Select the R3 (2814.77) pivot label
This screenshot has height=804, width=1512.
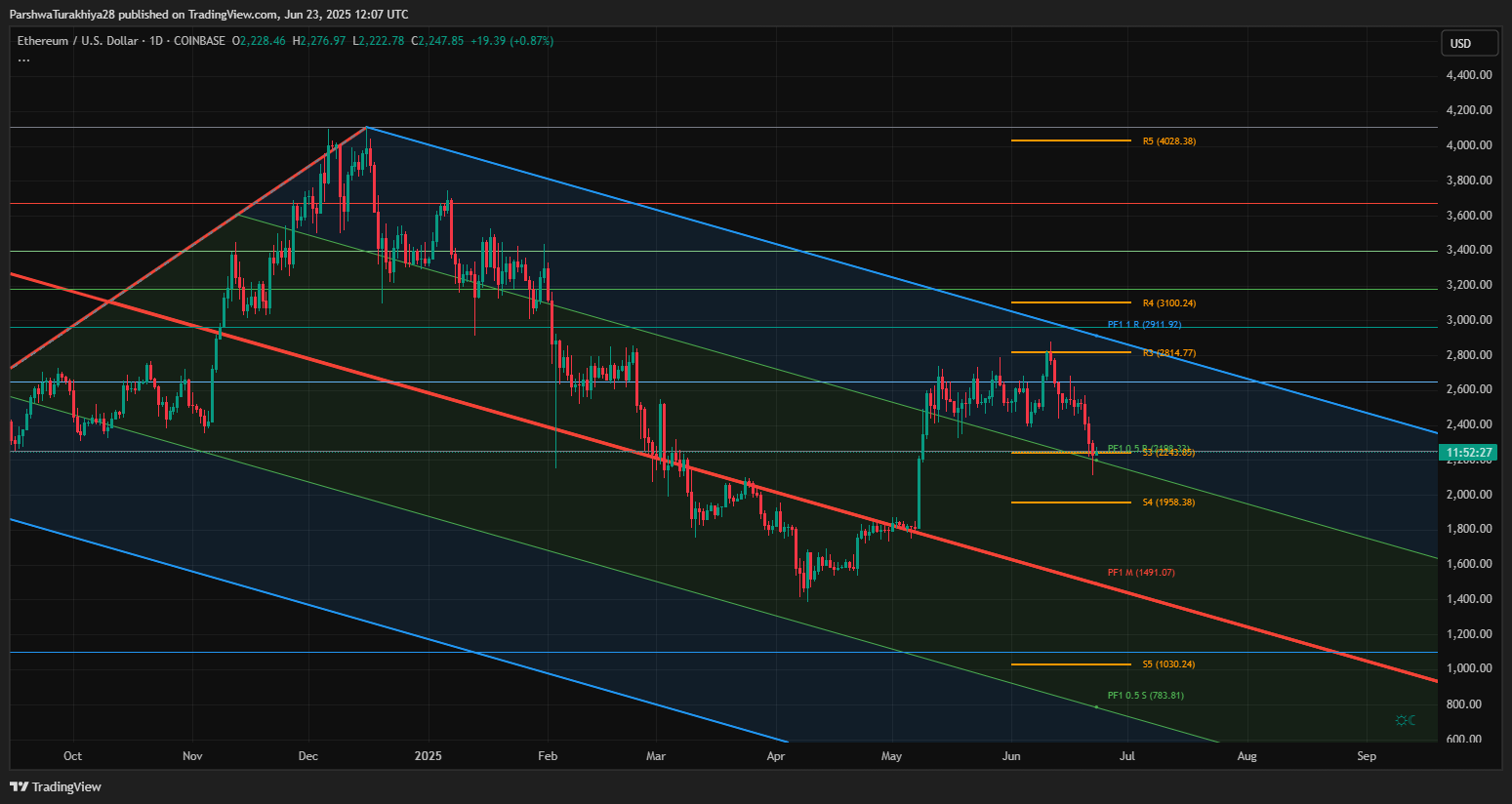click(1168, 353)
